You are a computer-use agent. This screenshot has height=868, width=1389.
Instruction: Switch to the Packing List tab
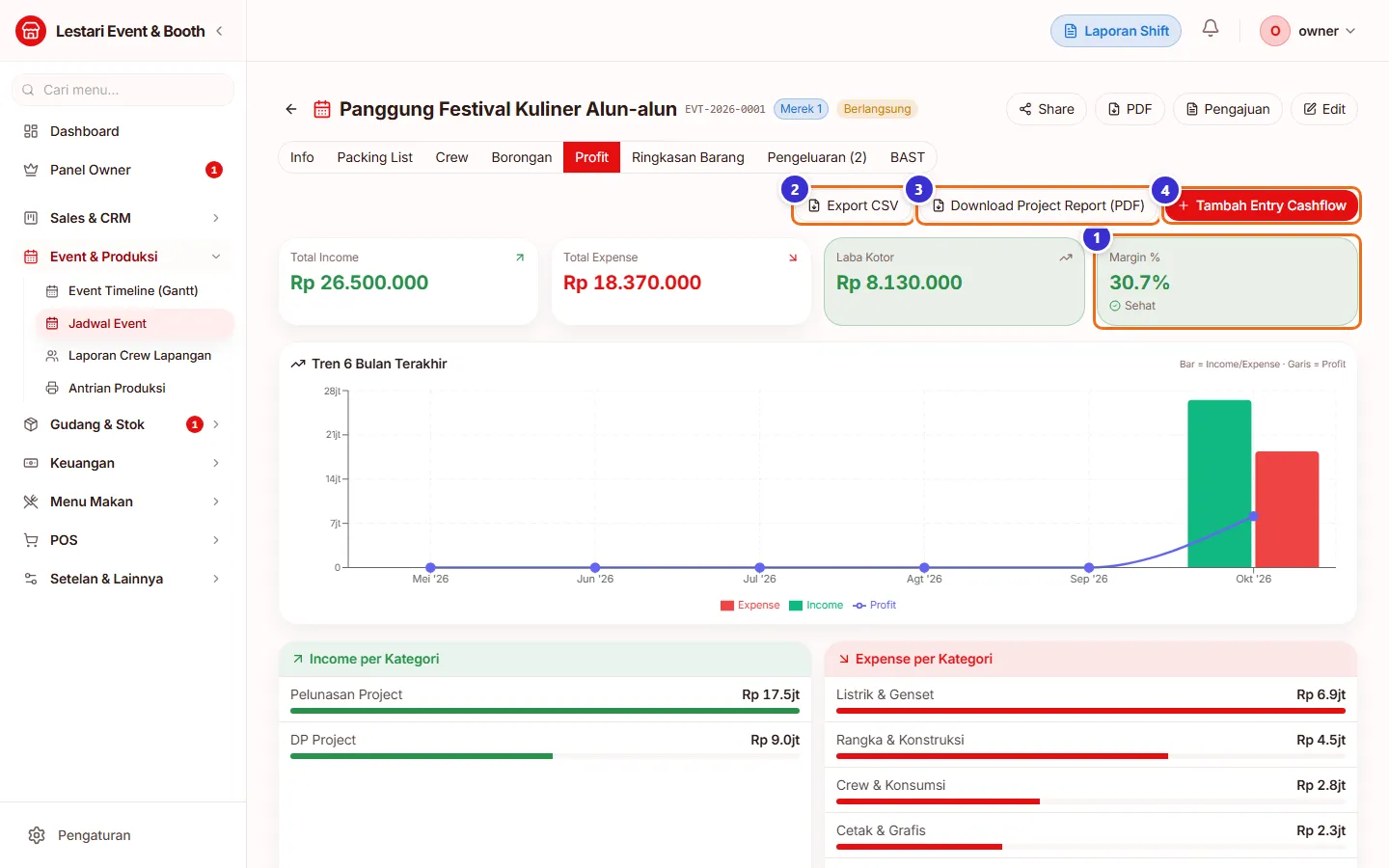pyautogui.click(x=374, y=157)
